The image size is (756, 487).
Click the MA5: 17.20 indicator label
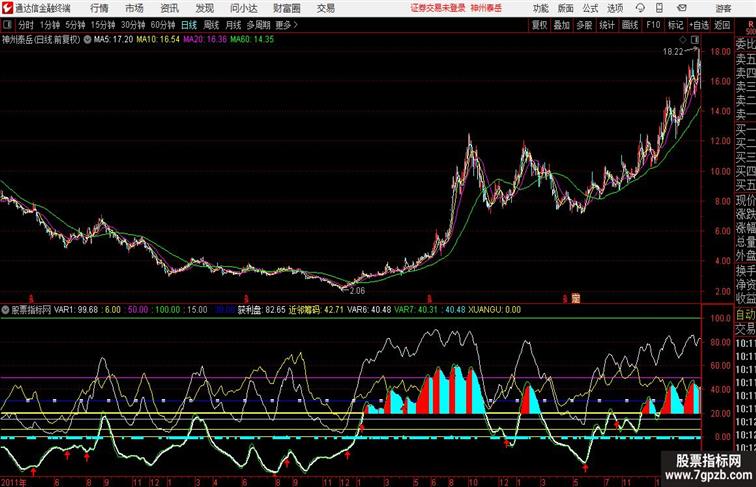point(113,40)
